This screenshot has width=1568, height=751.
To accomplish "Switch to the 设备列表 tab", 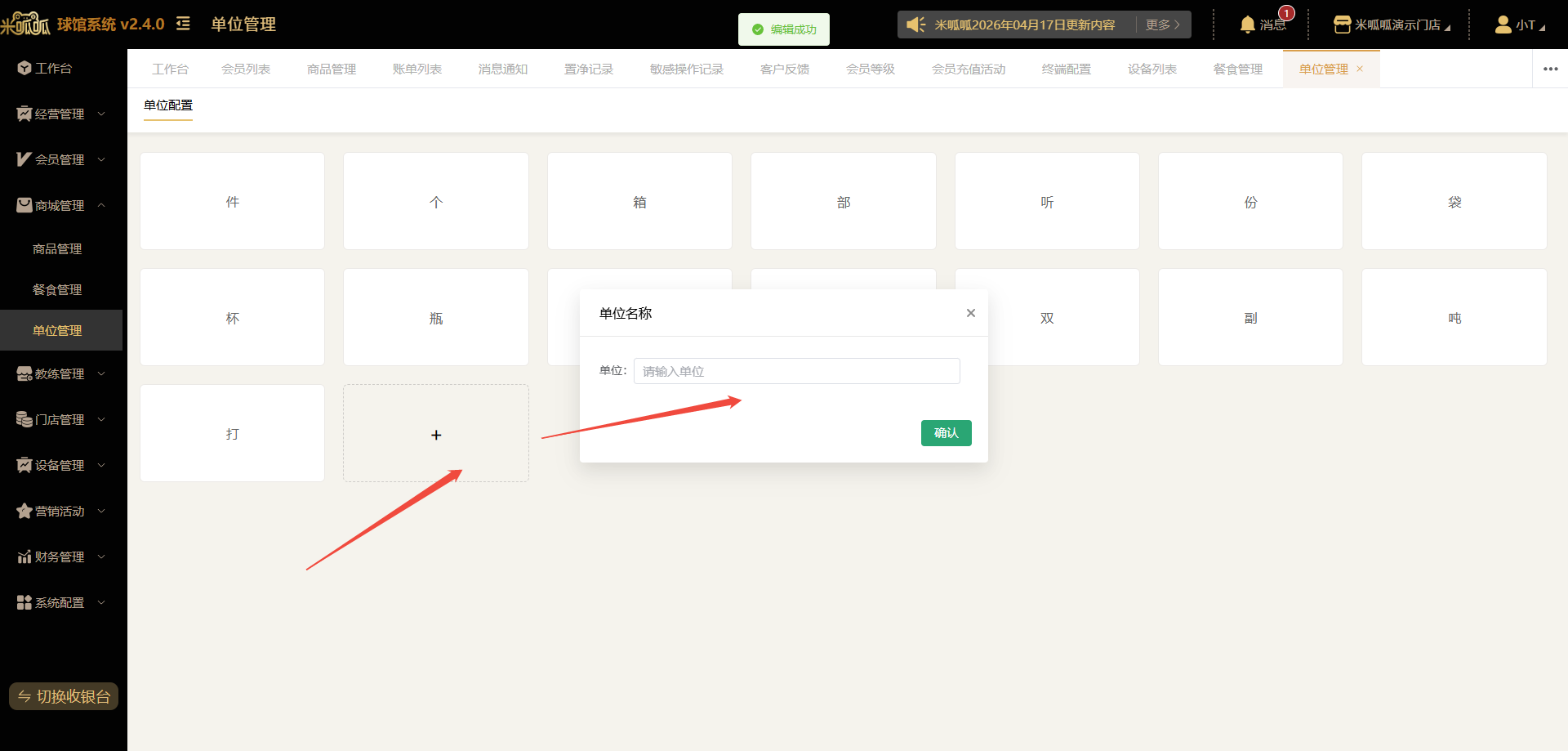I will [x=1152, y=69].
